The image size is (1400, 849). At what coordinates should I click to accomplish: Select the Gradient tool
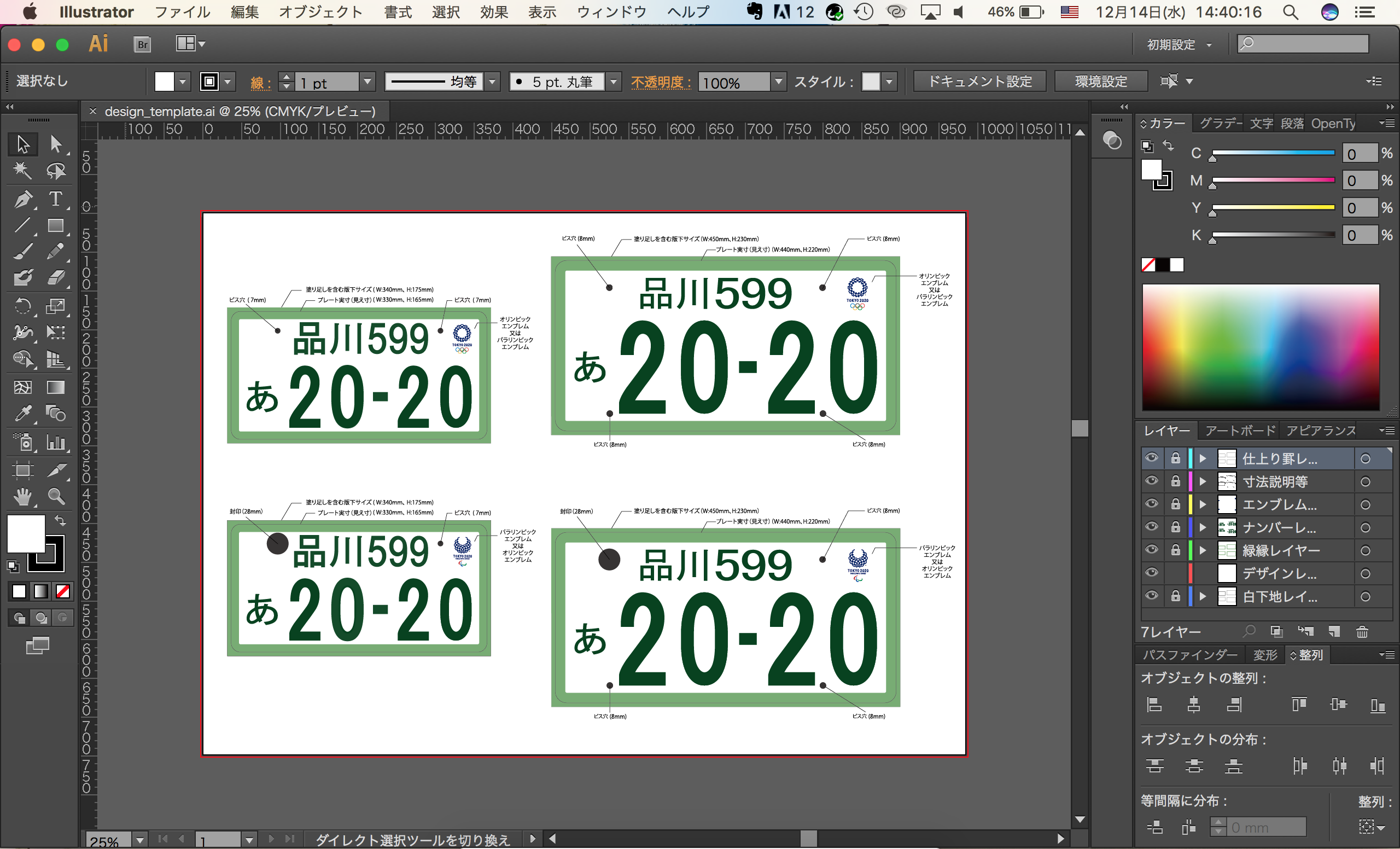click(x=56, y=387)
